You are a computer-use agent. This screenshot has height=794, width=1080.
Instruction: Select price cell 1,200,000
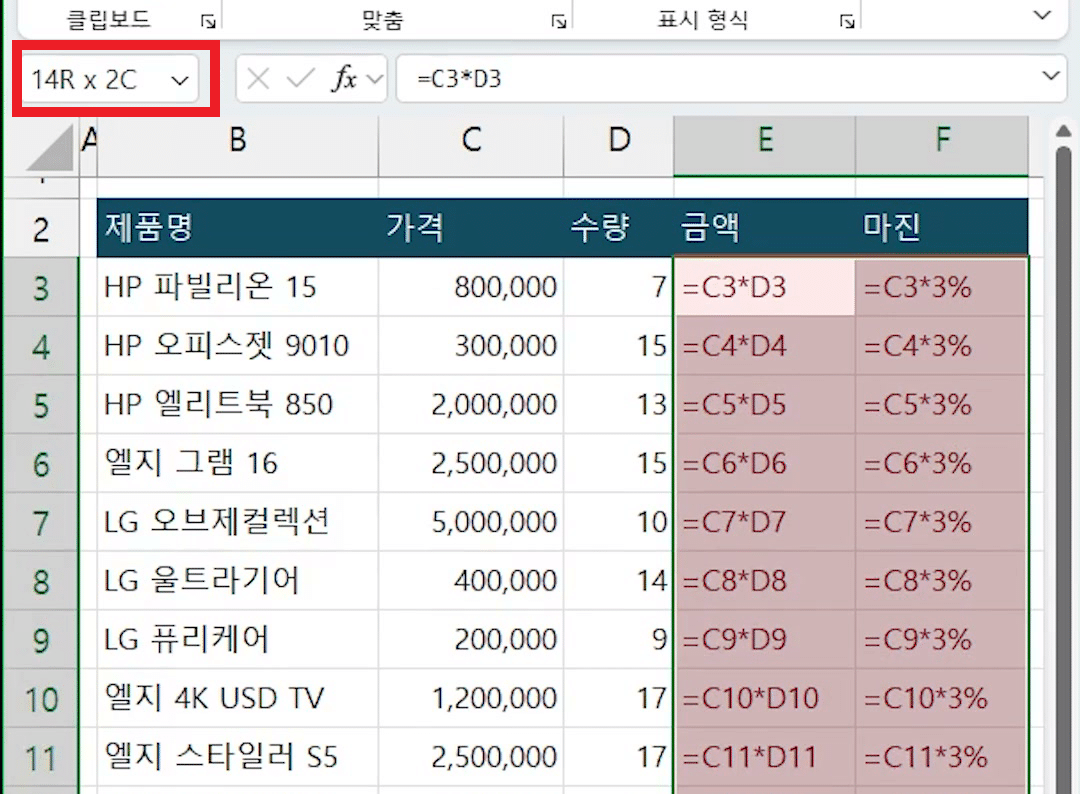pos(471,698)
